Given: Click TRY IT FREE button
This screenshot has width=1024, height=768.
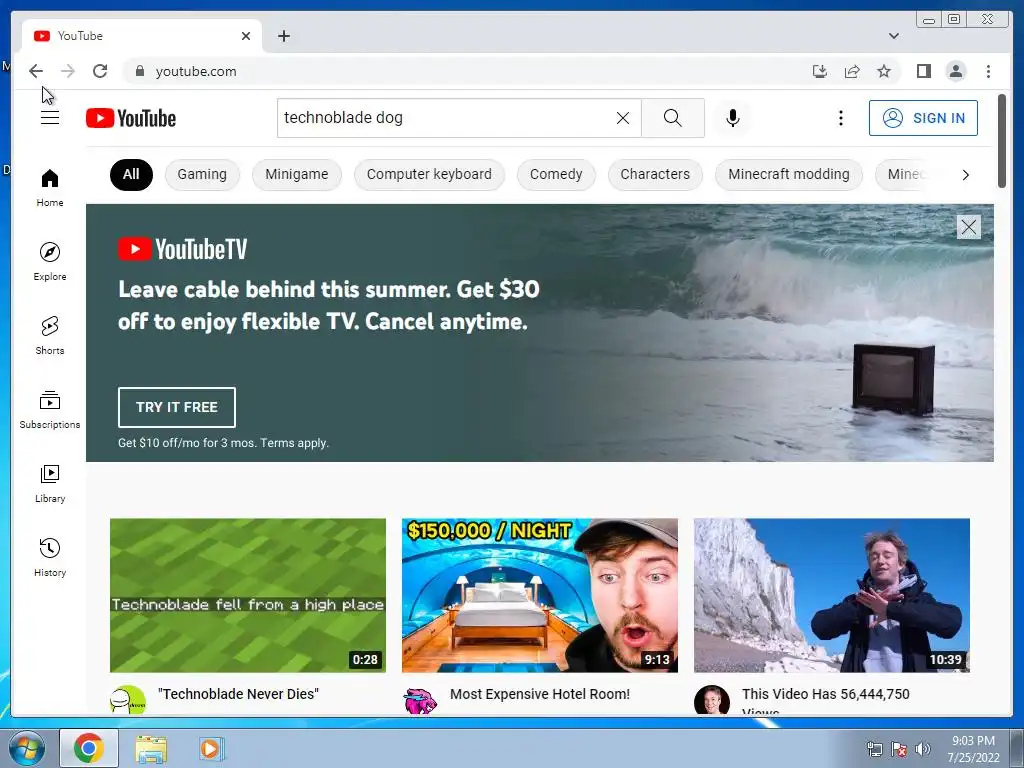Looking at the screenshot, I should (x=176, y=407).
